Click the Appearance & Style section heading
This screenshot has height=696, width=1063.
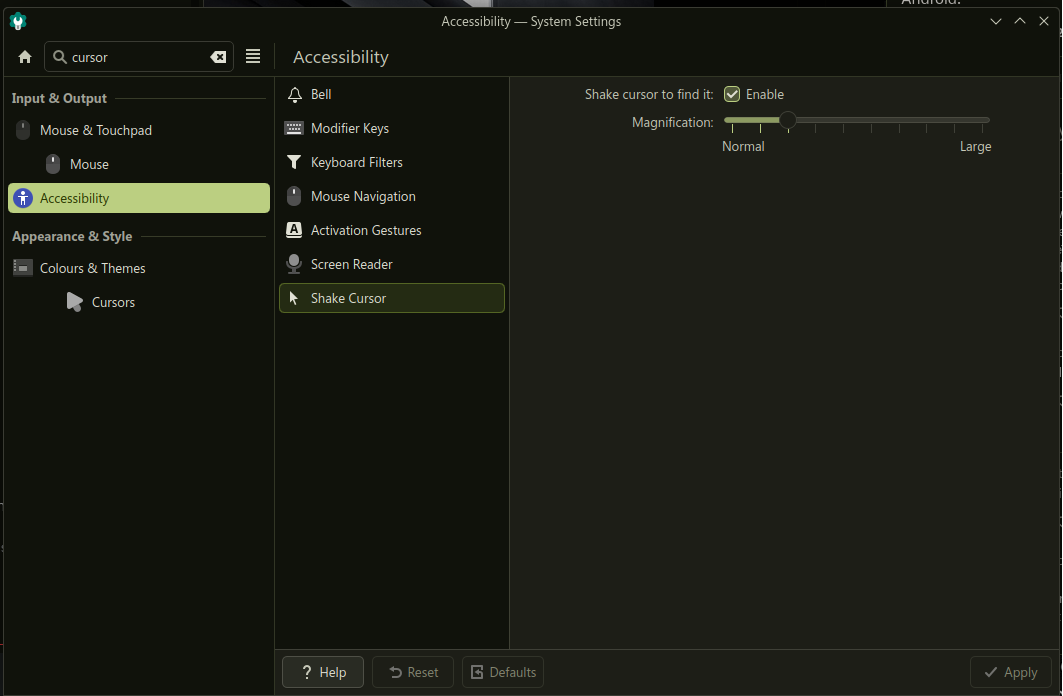coord(72,237)
